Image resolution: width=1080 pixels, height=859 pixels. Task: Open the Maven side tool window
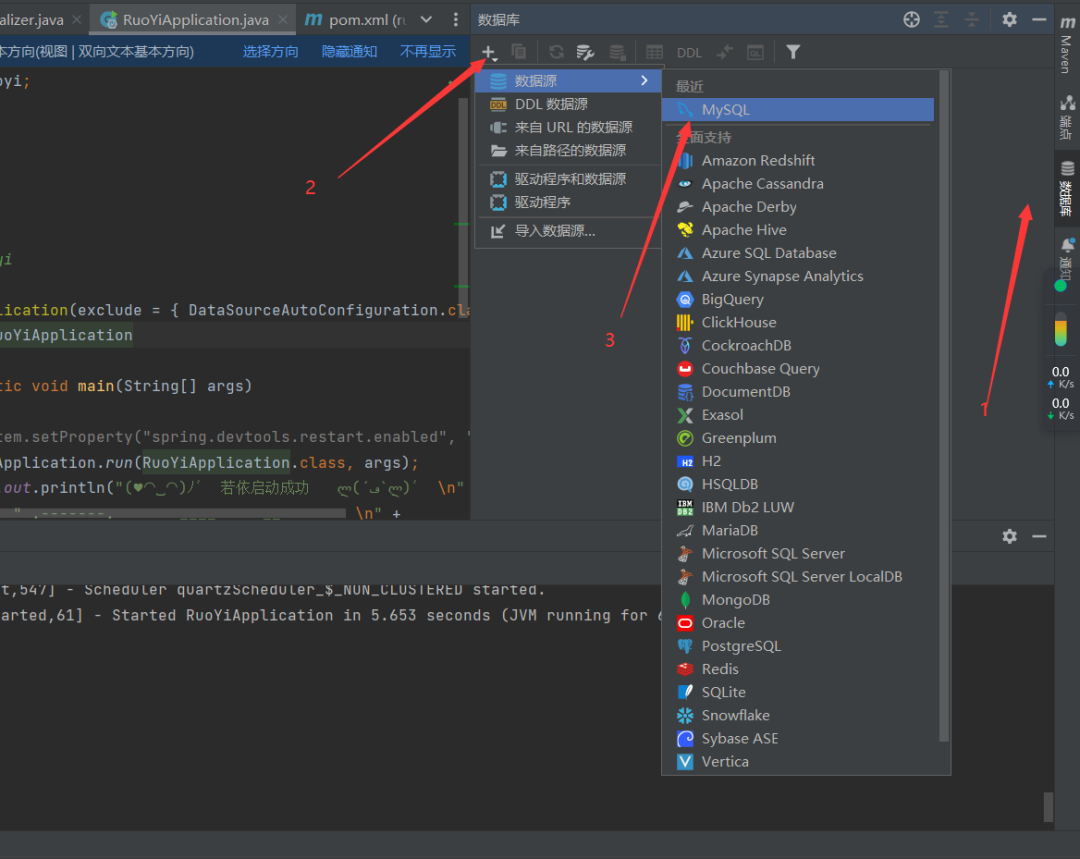pos(1067,43)
